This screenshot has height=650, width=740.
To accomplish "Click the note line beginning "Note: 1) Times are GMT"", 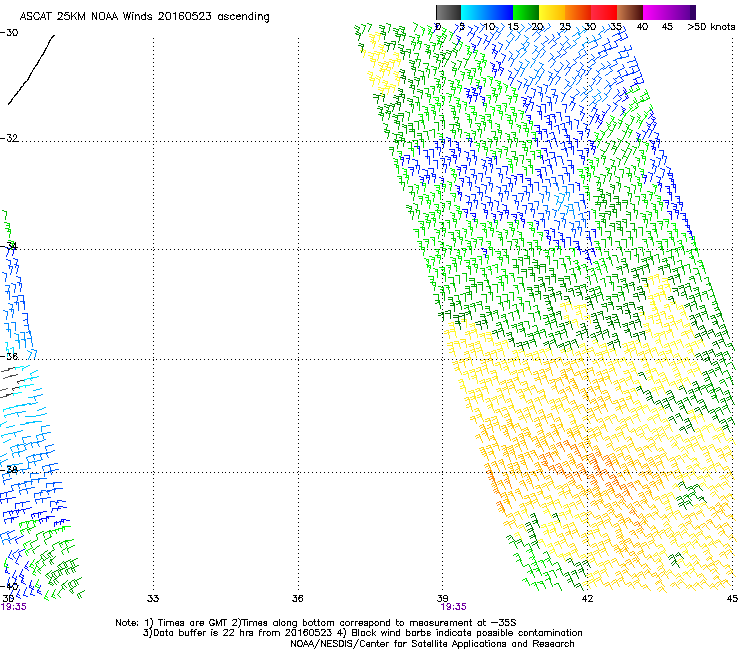I will [x=316, y=623].
